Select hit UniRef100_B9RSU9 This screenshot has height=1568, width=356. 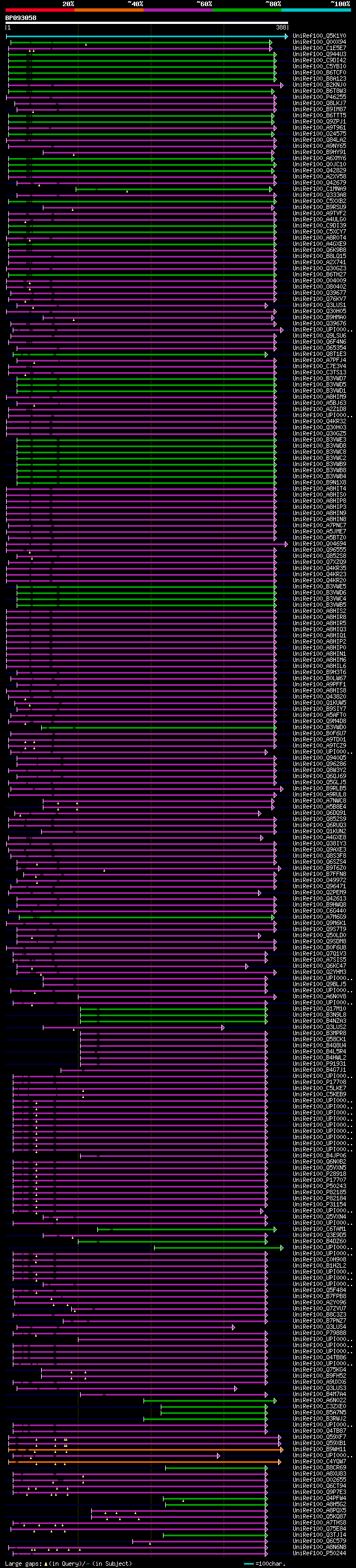[319, 207]
